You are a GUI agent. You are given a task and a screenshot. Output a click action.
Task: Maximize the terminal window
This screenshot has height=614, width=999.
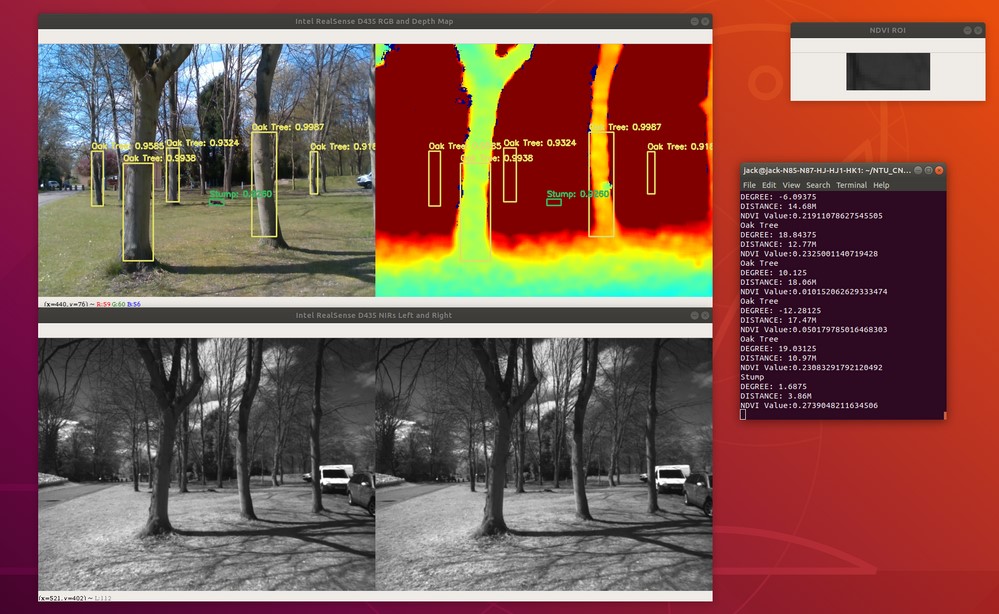pyautogui.click(x=927, y=170)
